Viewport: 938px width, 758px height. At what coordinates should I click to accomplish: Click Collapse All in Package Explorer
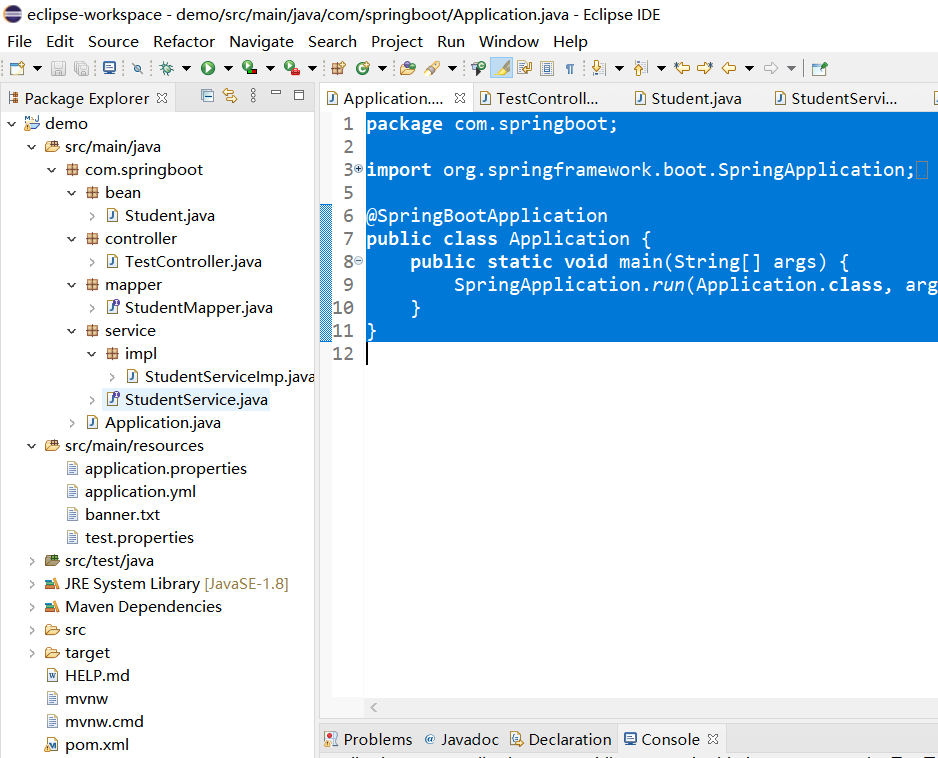(208, 96)
